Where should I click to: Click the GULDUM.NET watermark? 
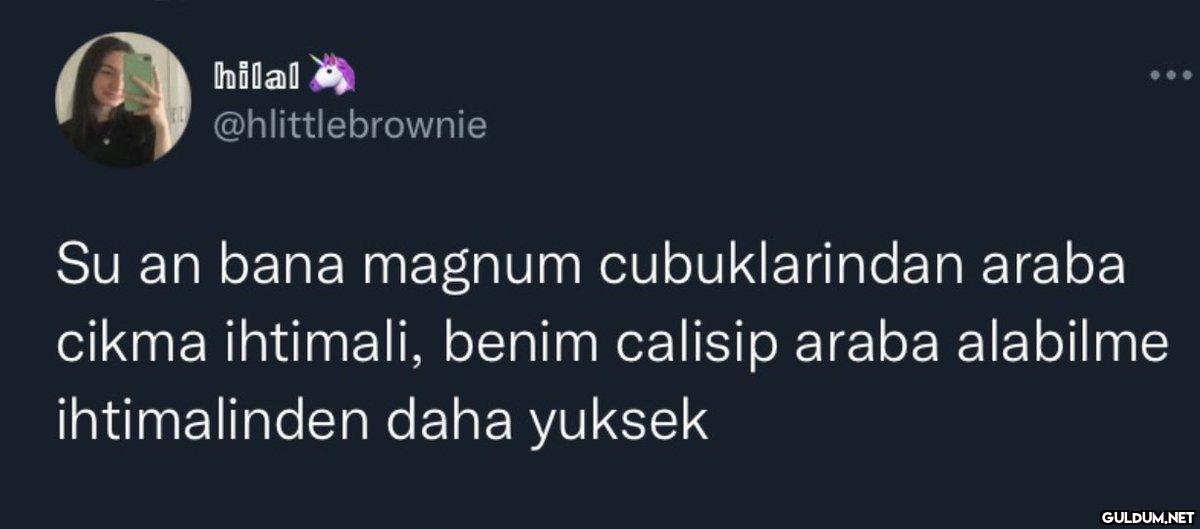(1146, 516)
